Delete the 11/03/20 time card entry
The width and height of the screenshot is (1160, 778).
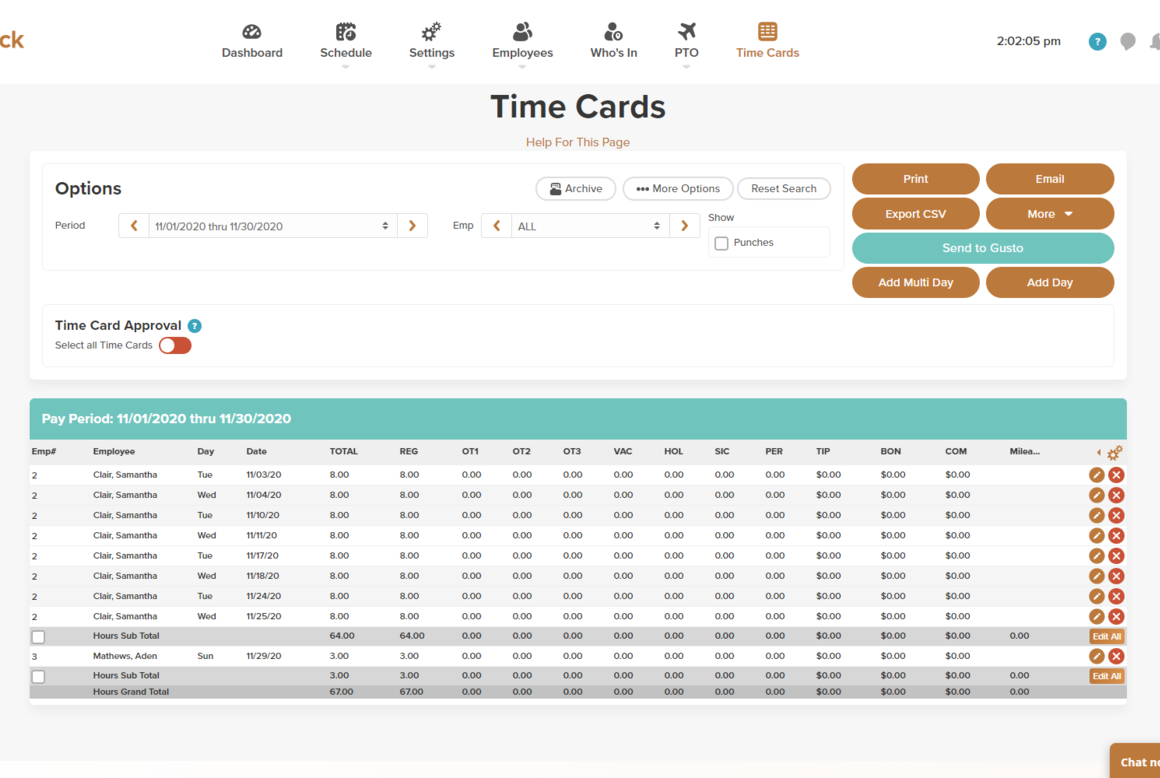(1116, 475)
